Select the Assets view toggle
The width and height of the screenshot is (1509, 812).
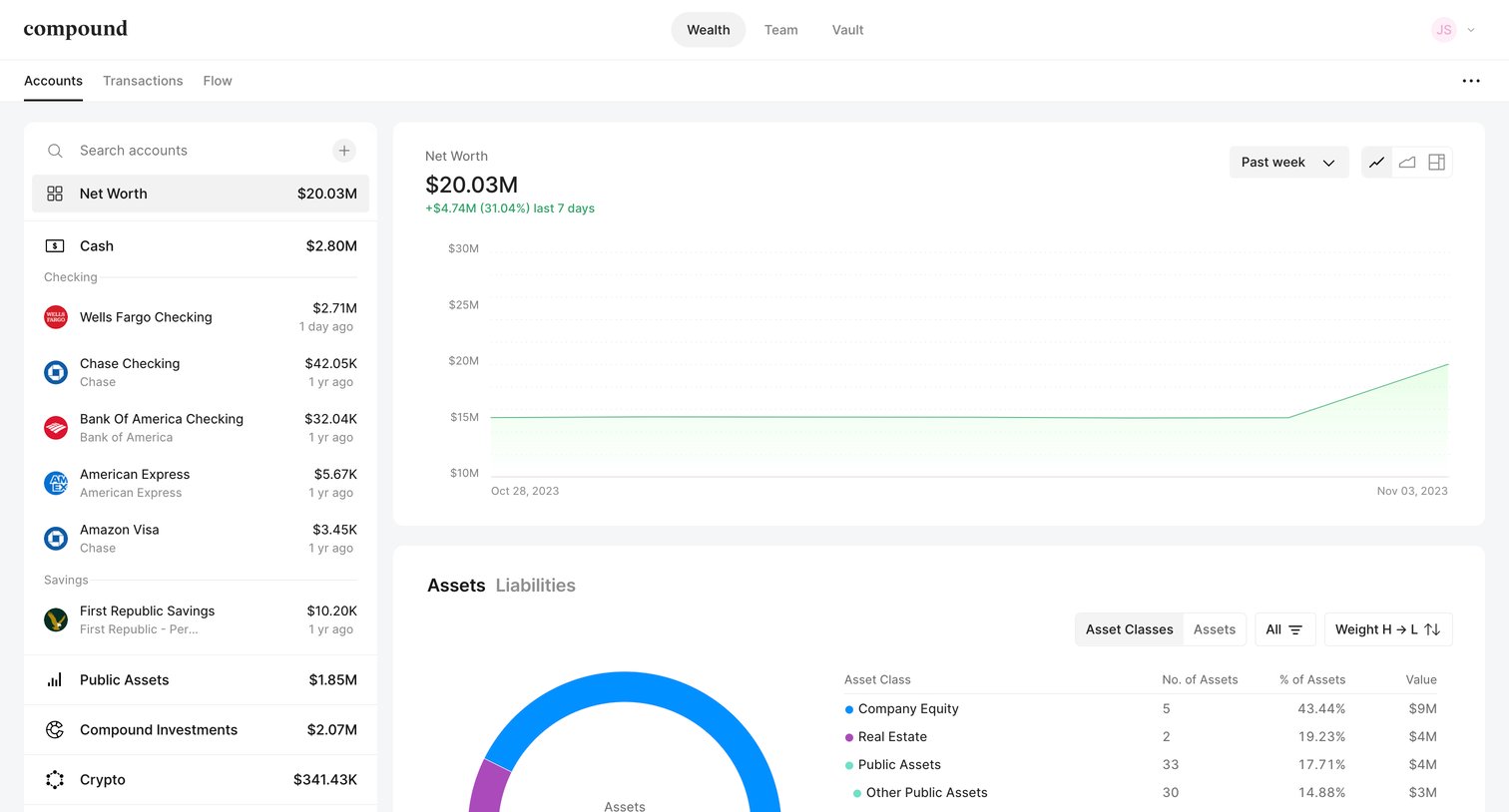coord(1215,629)
